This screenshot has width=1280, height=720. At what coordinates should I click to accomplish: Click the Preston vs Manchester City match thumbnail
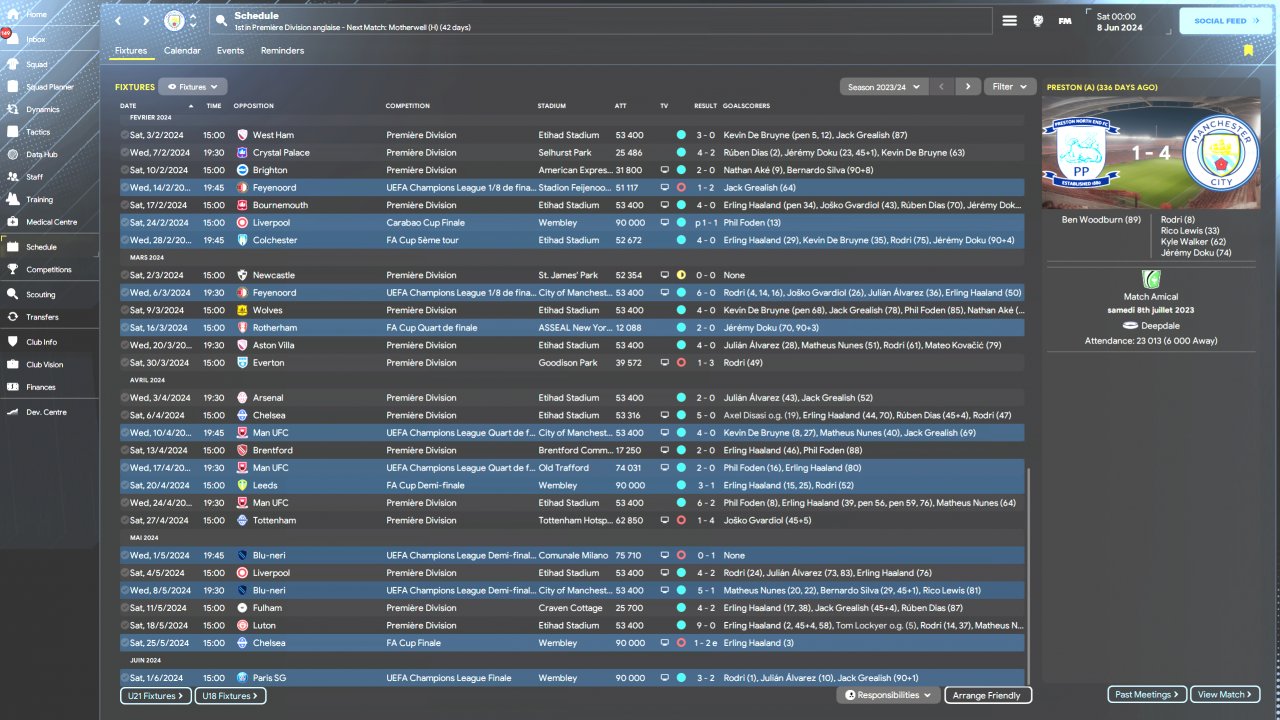click(1150, 153)
